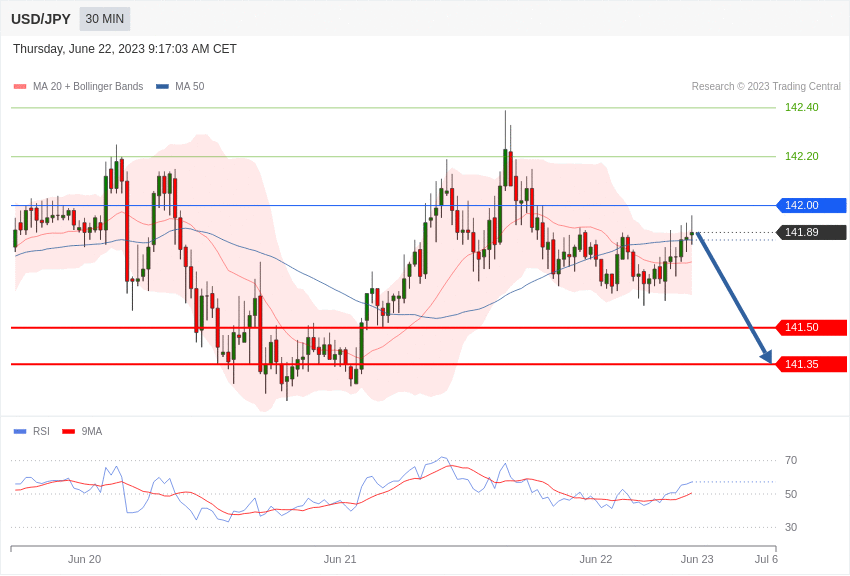Click the MA 20 + Bollinger Bands legend swatch
The width and height of the screenshot is (850, 576).
point(20,86)
